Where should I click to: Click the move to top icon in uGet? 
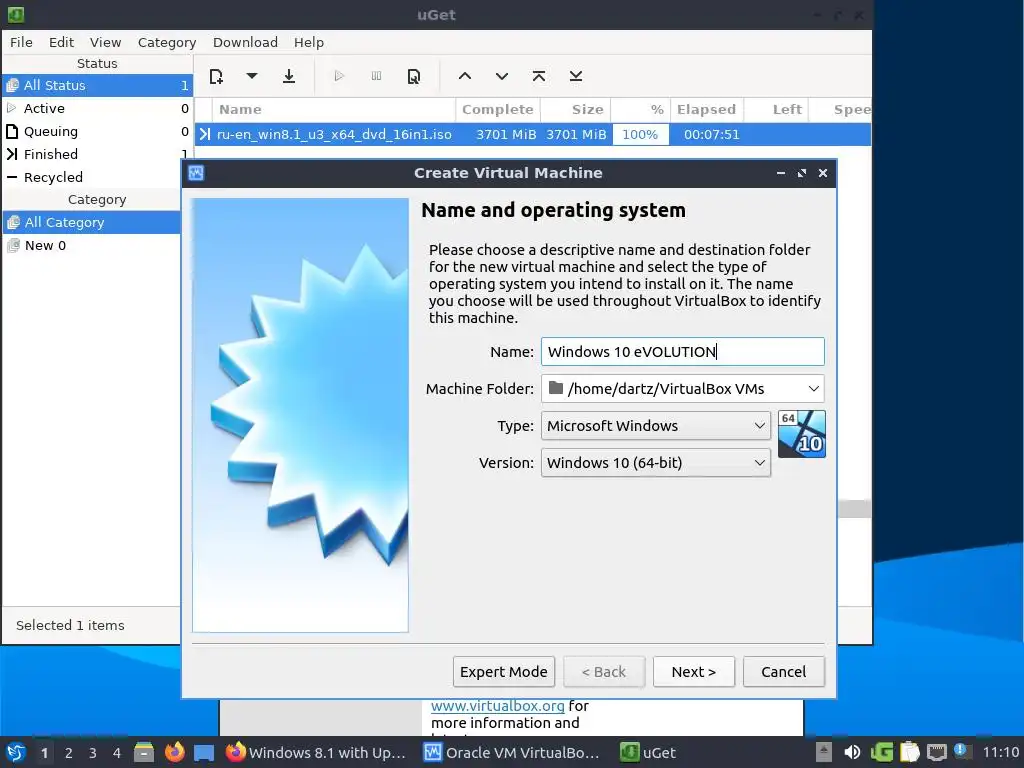pos(539,76)
